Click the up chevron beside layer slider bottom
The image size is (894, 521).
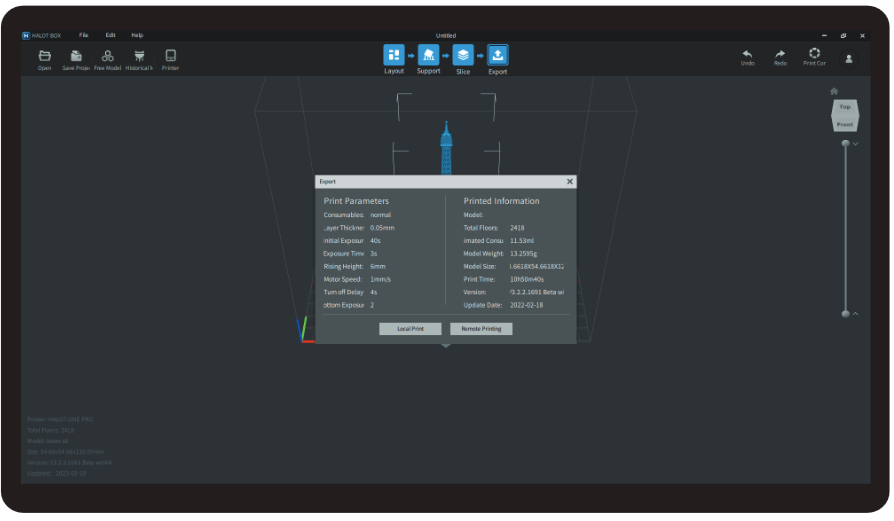(855, 314)
